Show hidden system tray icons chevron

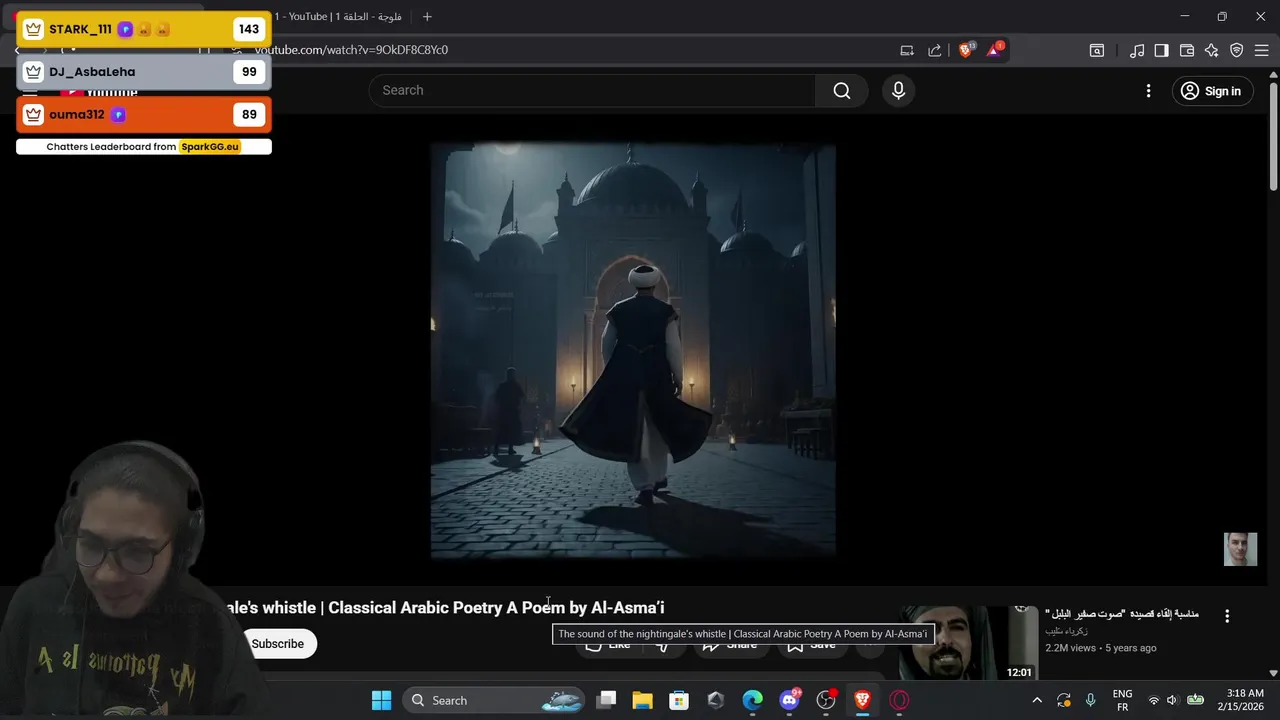click(1037, 701)
